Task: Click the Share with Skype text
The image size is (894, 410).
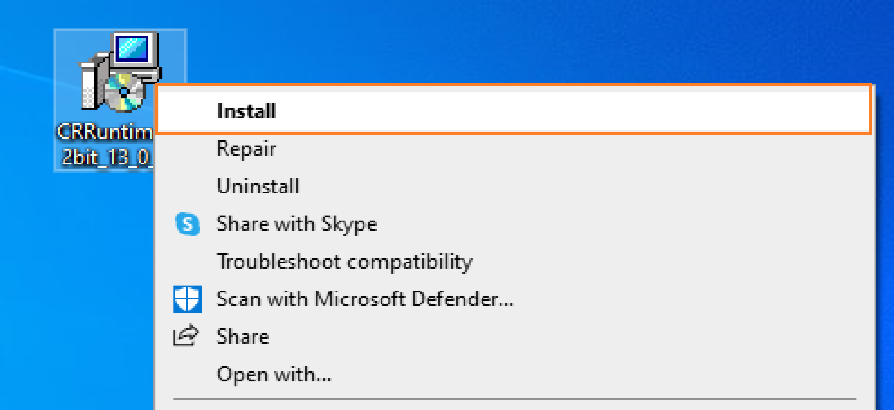Action: [296, 224]
